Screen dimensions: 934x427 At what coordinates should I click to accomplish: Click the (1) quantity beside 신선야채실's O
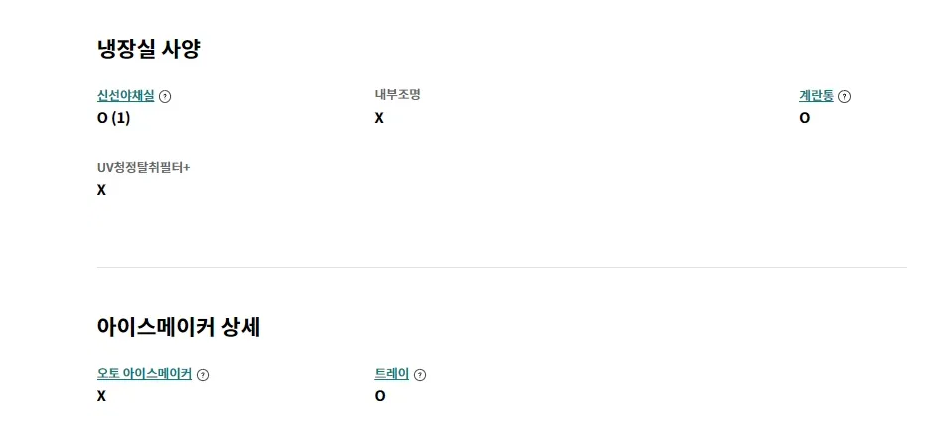(x=121, y=118)
